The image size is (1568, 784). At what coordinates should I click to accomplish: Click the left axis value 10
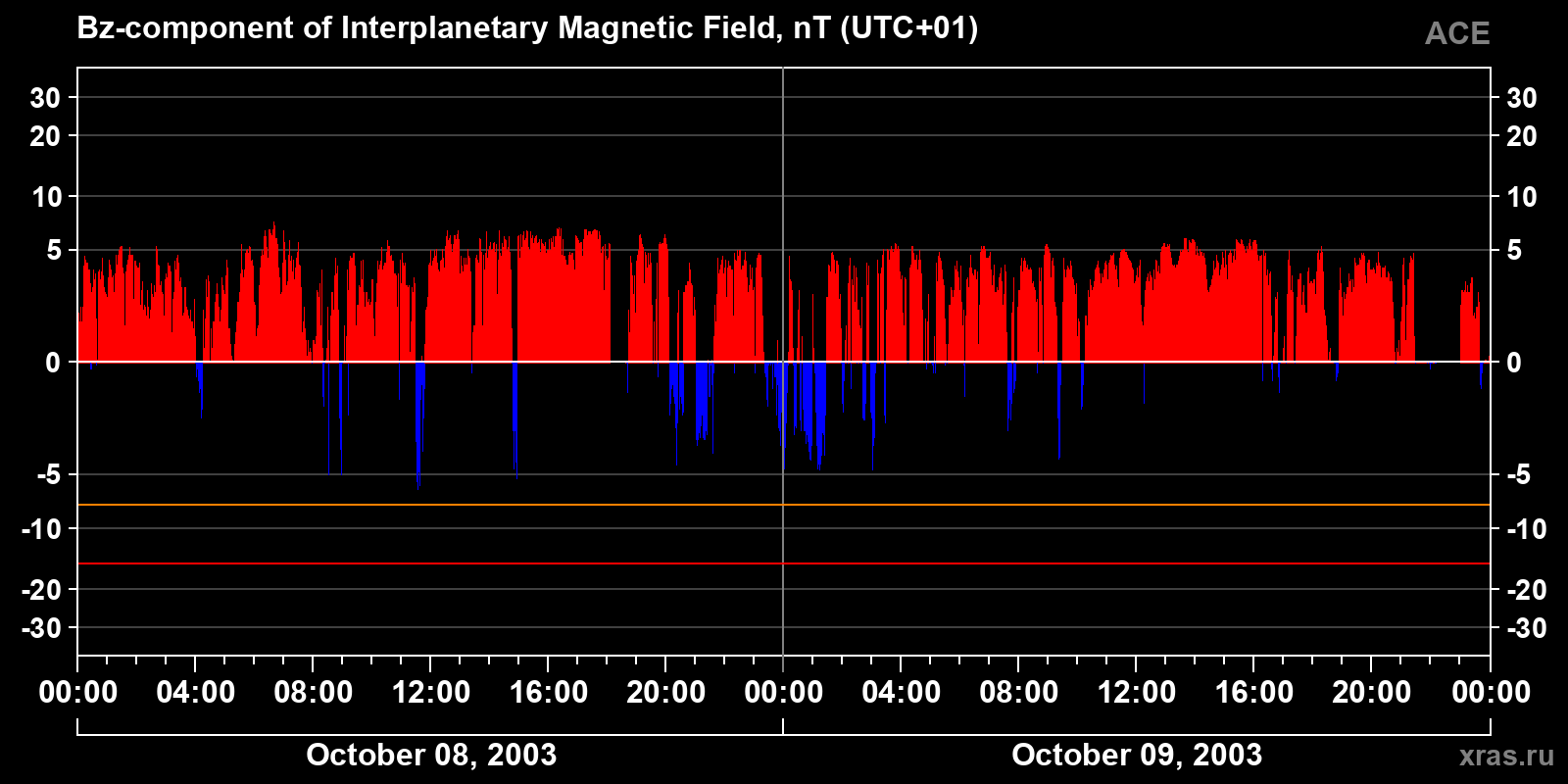(x=46, y=197)
